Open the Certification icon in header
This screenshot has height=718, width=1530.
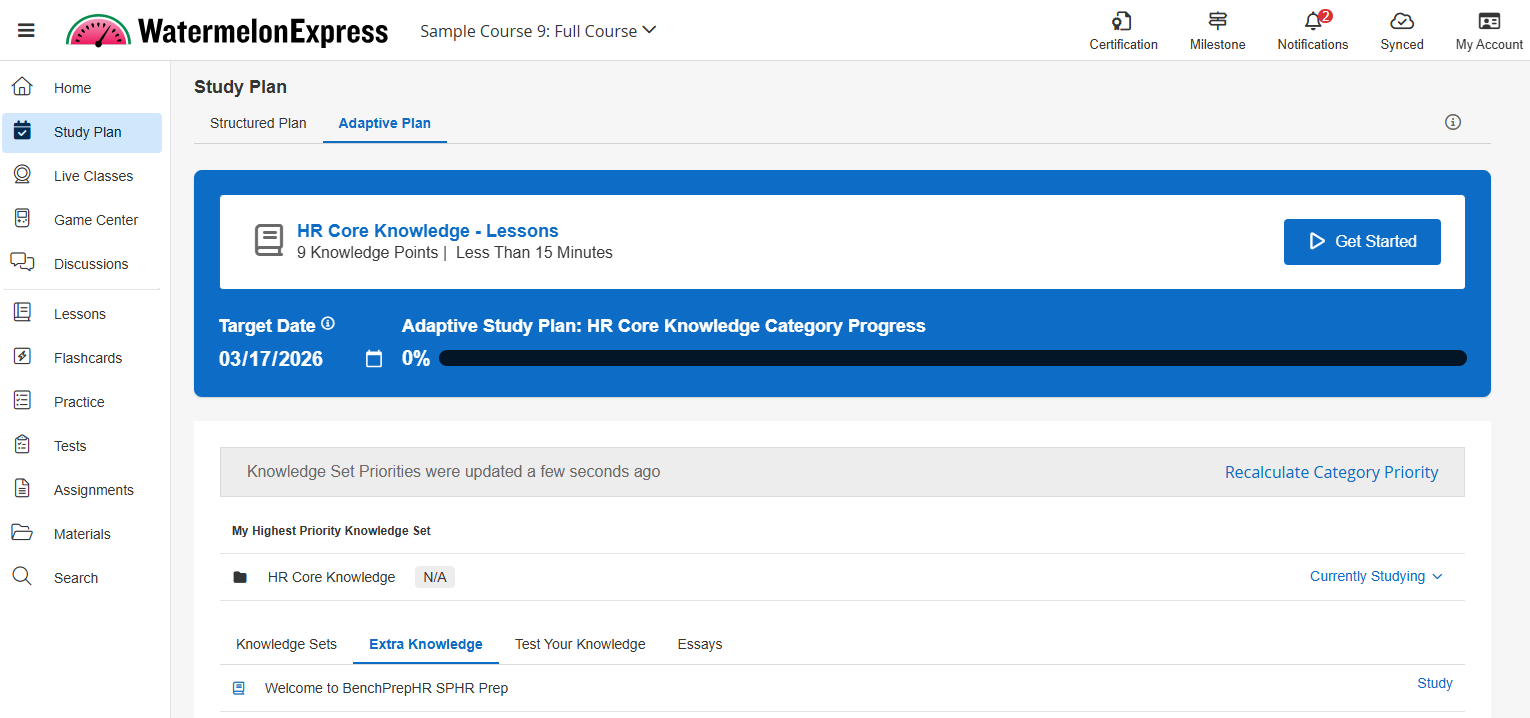[x=1123, y=22]
